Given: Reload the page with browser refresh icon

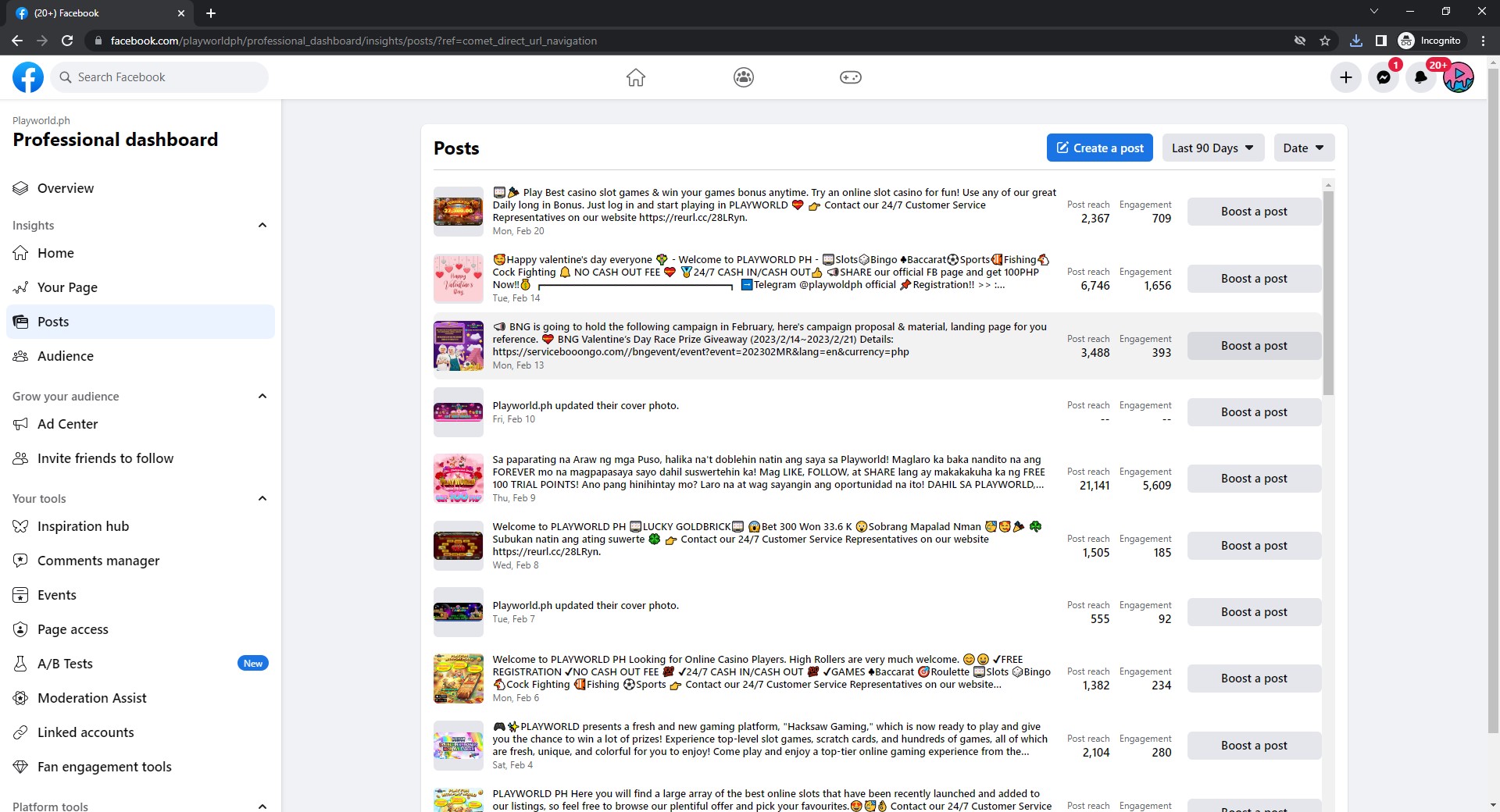Looking at the screenshot, I should tap(67, 41).
